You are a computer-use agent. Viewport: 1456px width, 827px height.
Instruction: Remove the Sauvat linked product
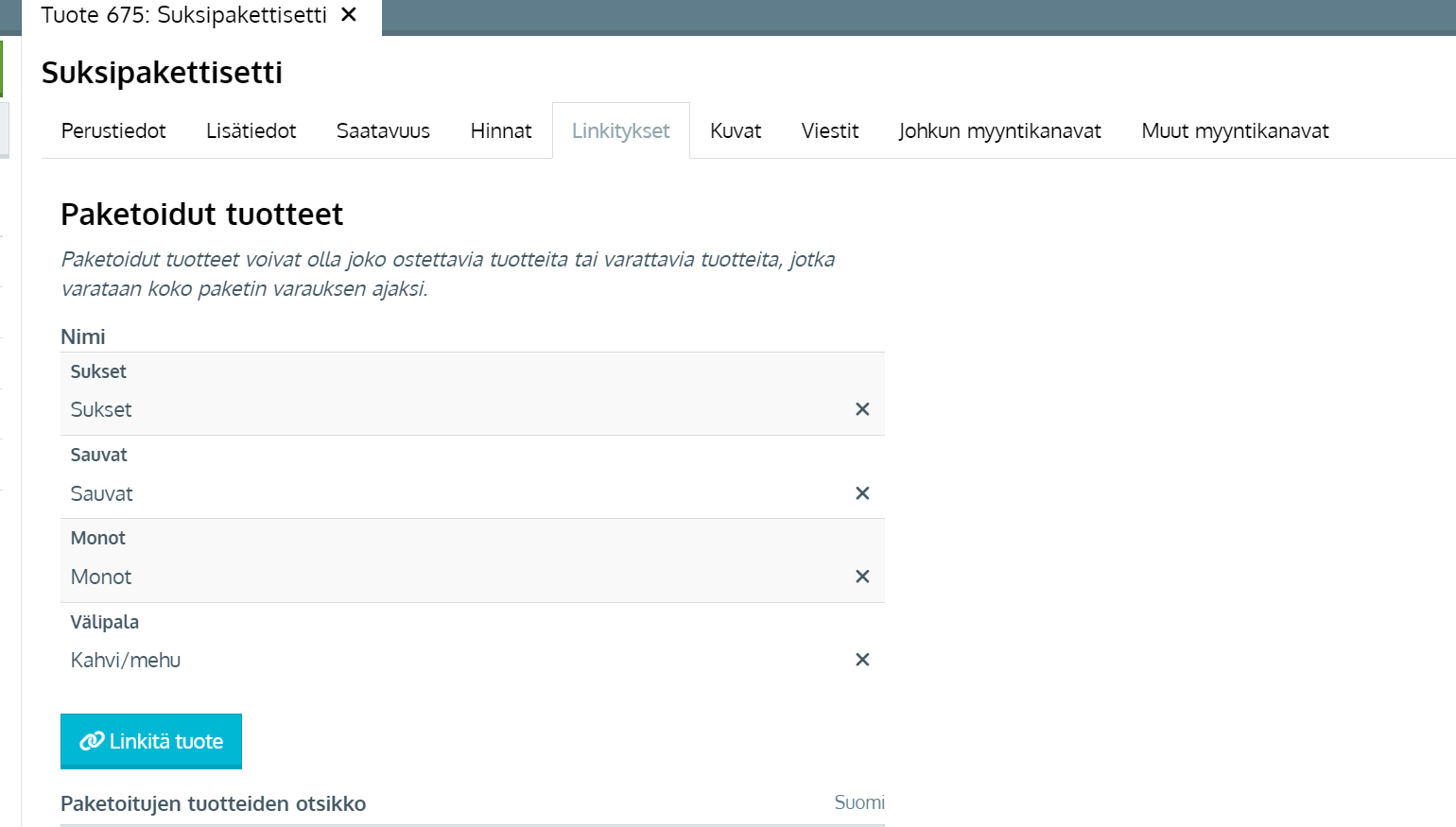coord(861,493)
